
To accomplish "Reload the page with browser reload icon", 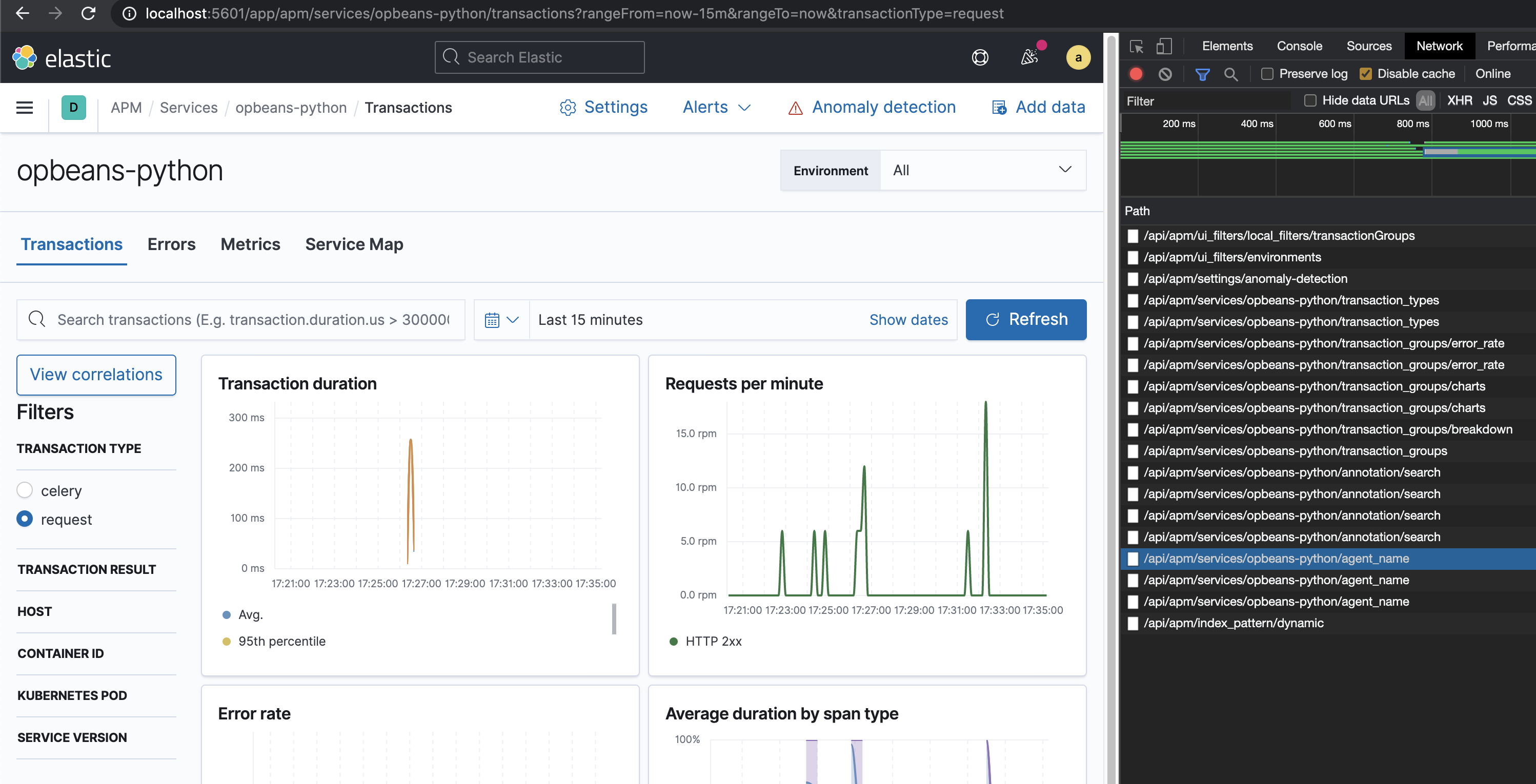I will 88,13.
